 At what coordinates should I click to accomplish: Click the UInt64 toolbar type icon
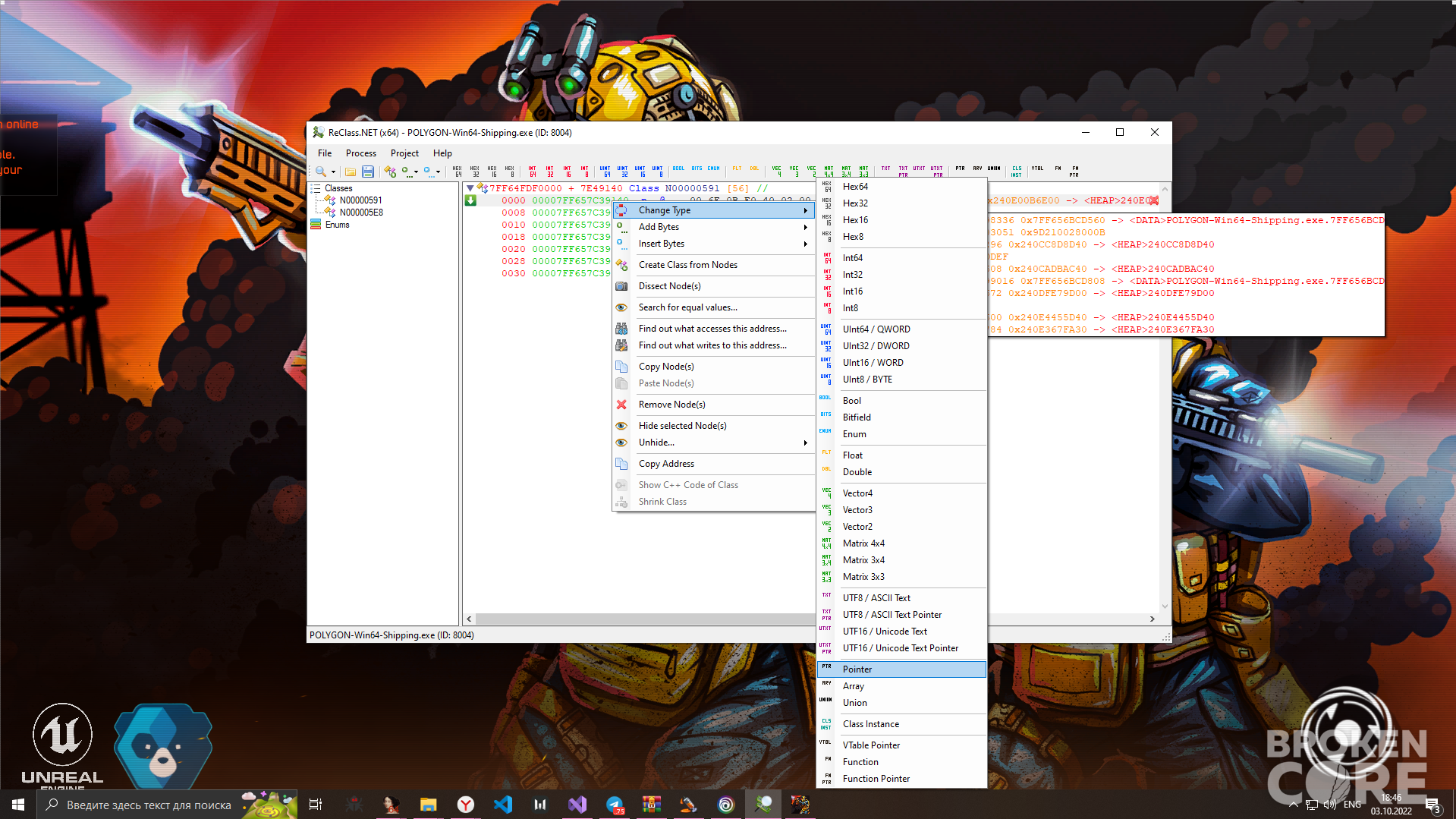(605, 172)
